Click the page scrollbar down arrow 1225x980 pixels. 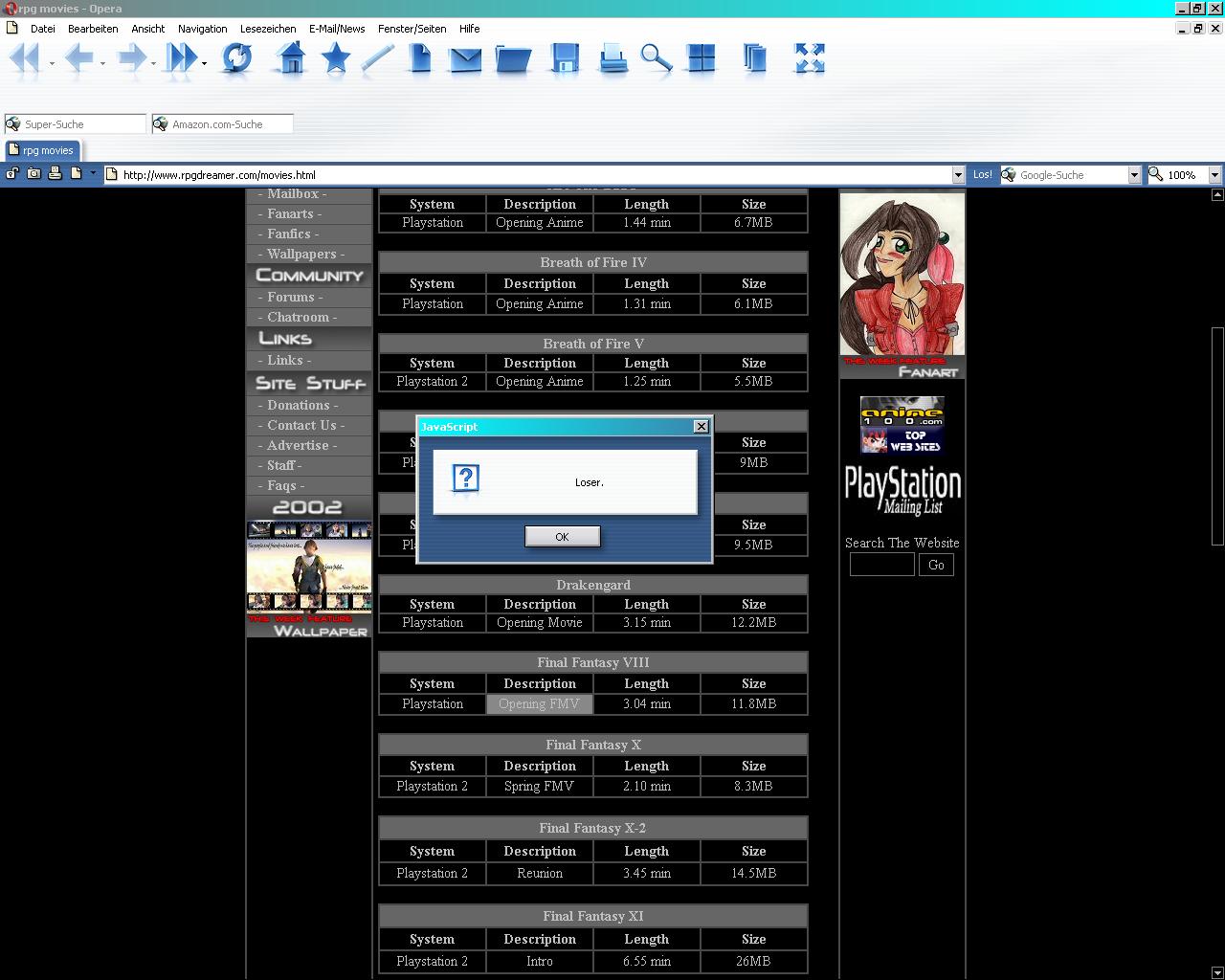click(x=1217, y=972)
